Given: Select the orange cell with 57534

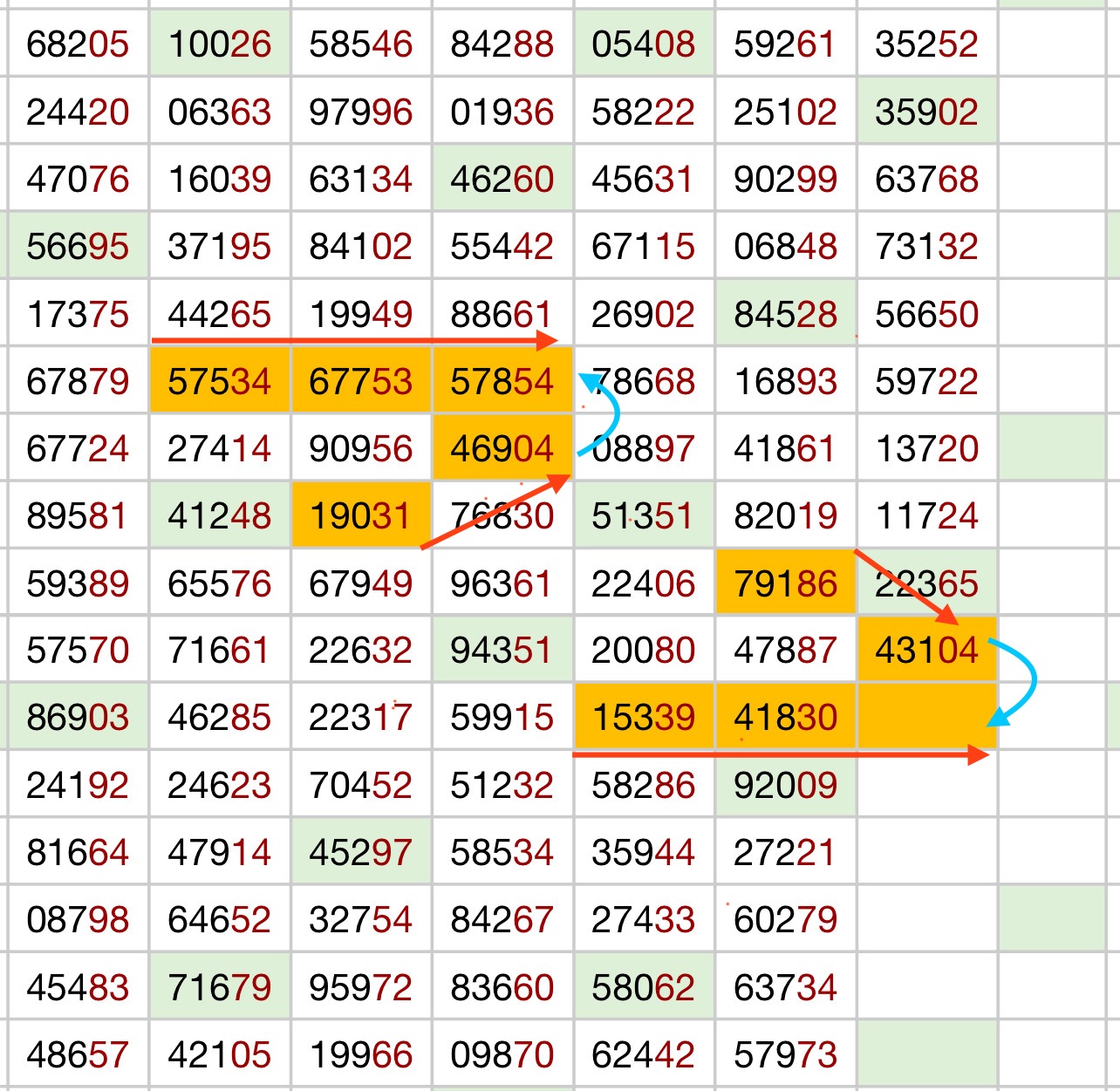Looking at the screenshot, I should (x=220, y=381).
